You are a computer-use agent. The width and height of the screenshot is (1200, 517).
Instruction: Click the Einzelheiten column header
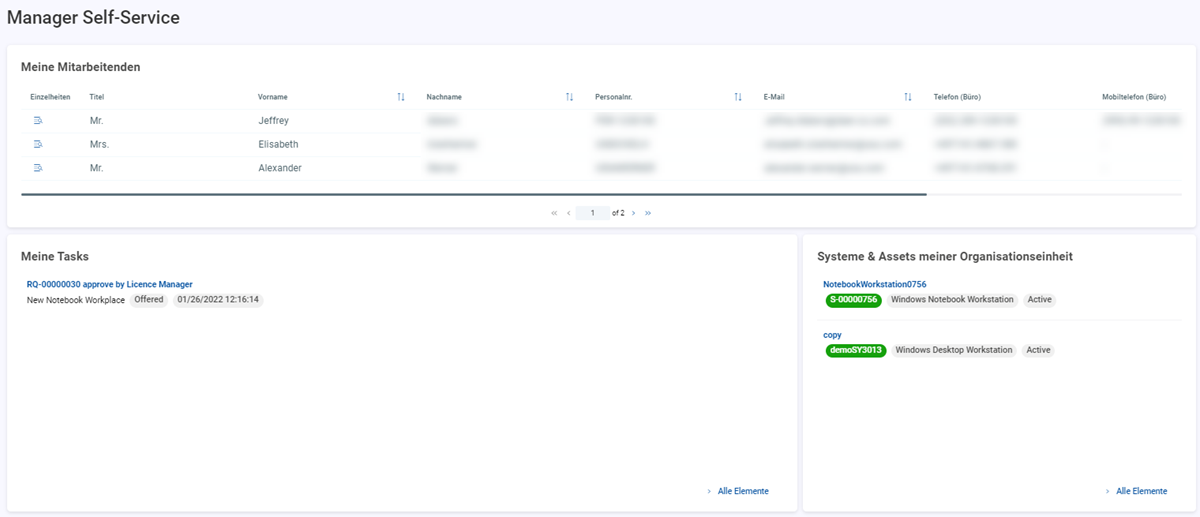pyautogui.click(x=51, y=97)
